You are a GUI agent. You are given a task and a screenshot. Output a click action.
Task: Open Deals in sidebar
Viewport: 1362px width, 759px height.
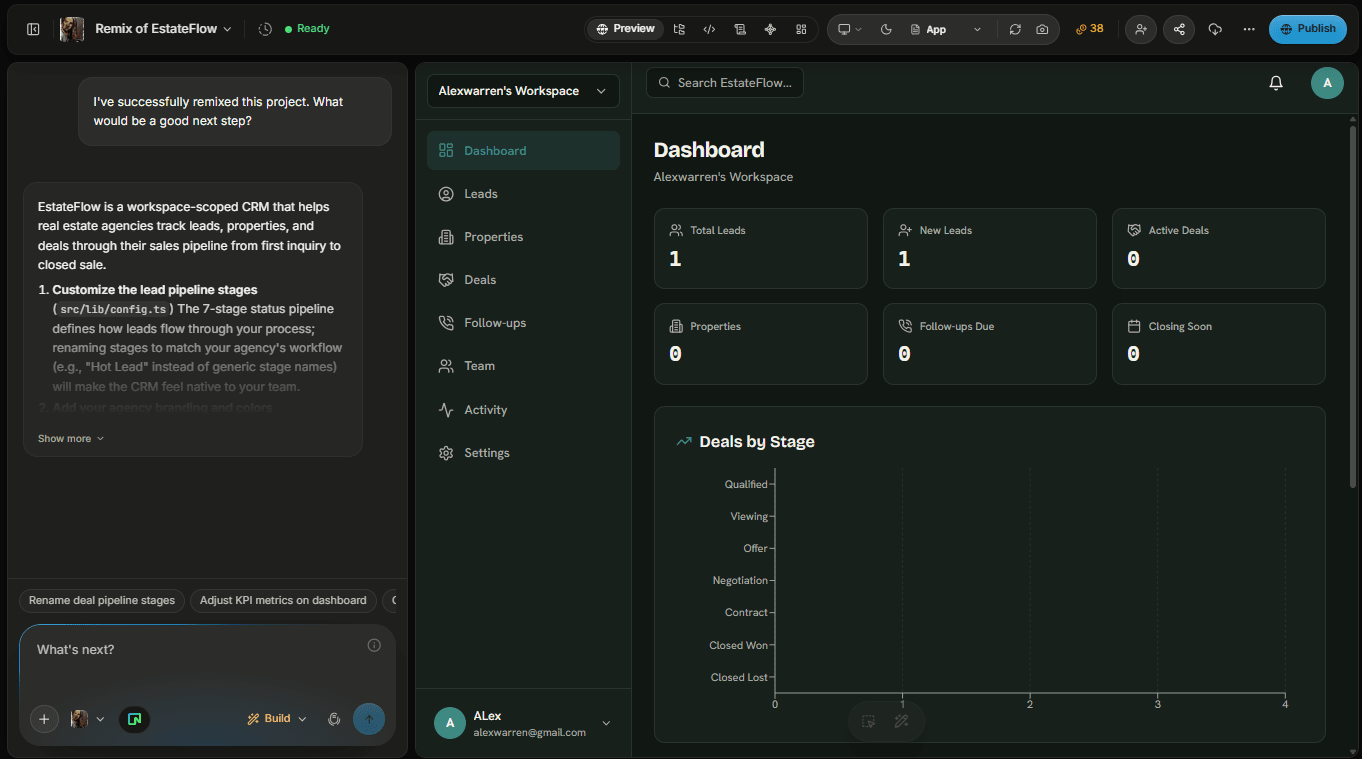pyautogui.click(x=523, y=280)
